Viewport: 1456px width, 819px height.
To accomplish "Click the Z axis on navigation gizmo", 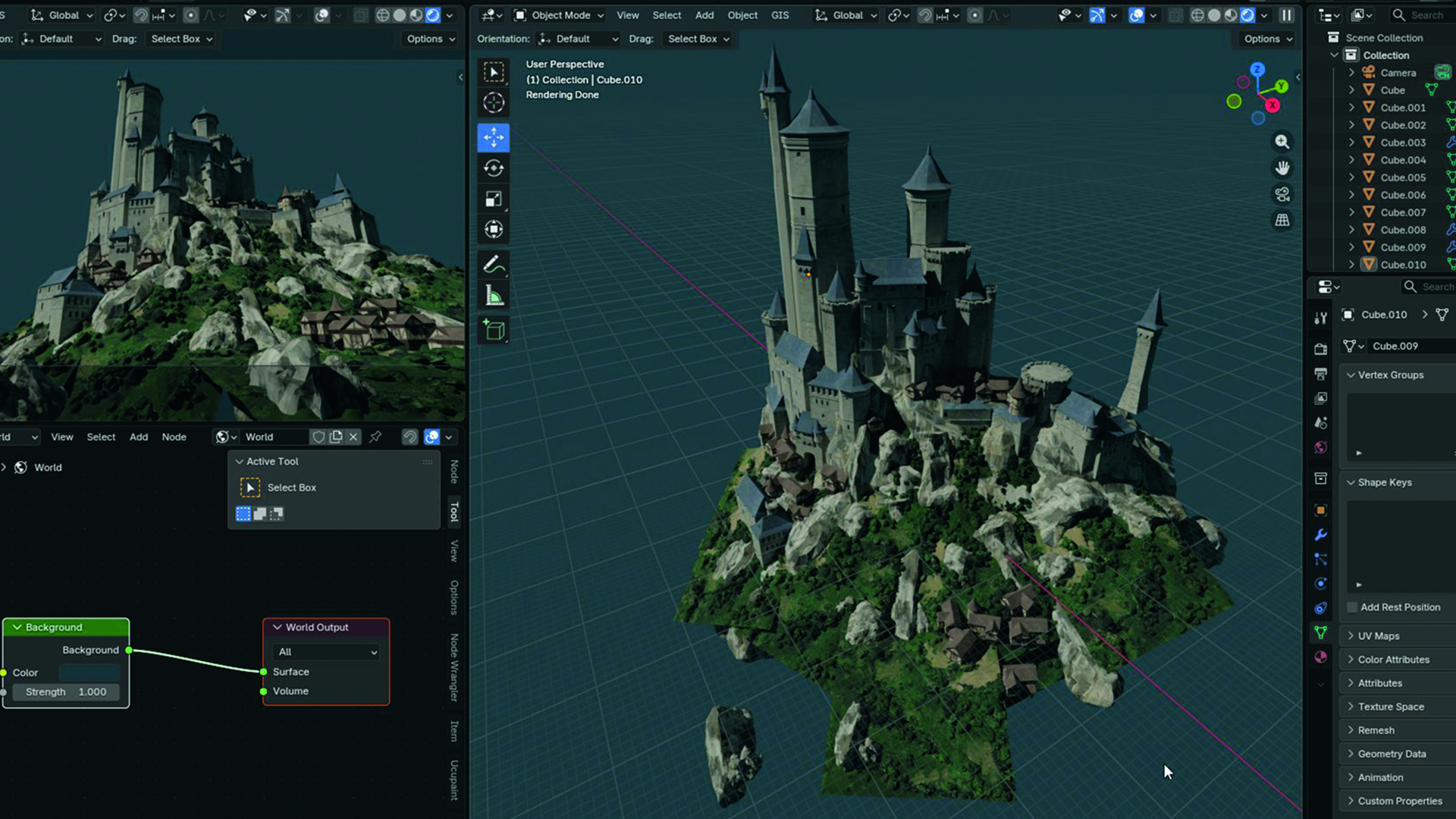I will pos(1257,69).
